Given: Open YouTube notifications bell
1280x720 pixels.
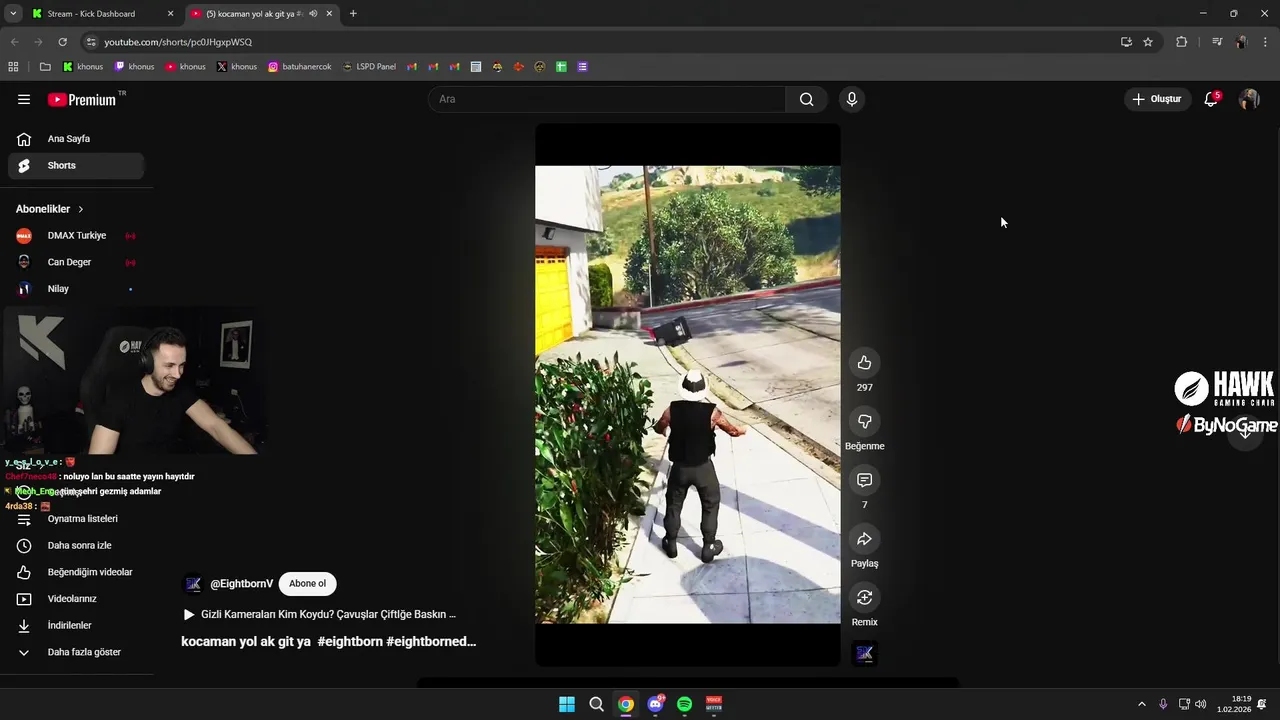Looking at the screenshot, I should [x=1211, y=99].
